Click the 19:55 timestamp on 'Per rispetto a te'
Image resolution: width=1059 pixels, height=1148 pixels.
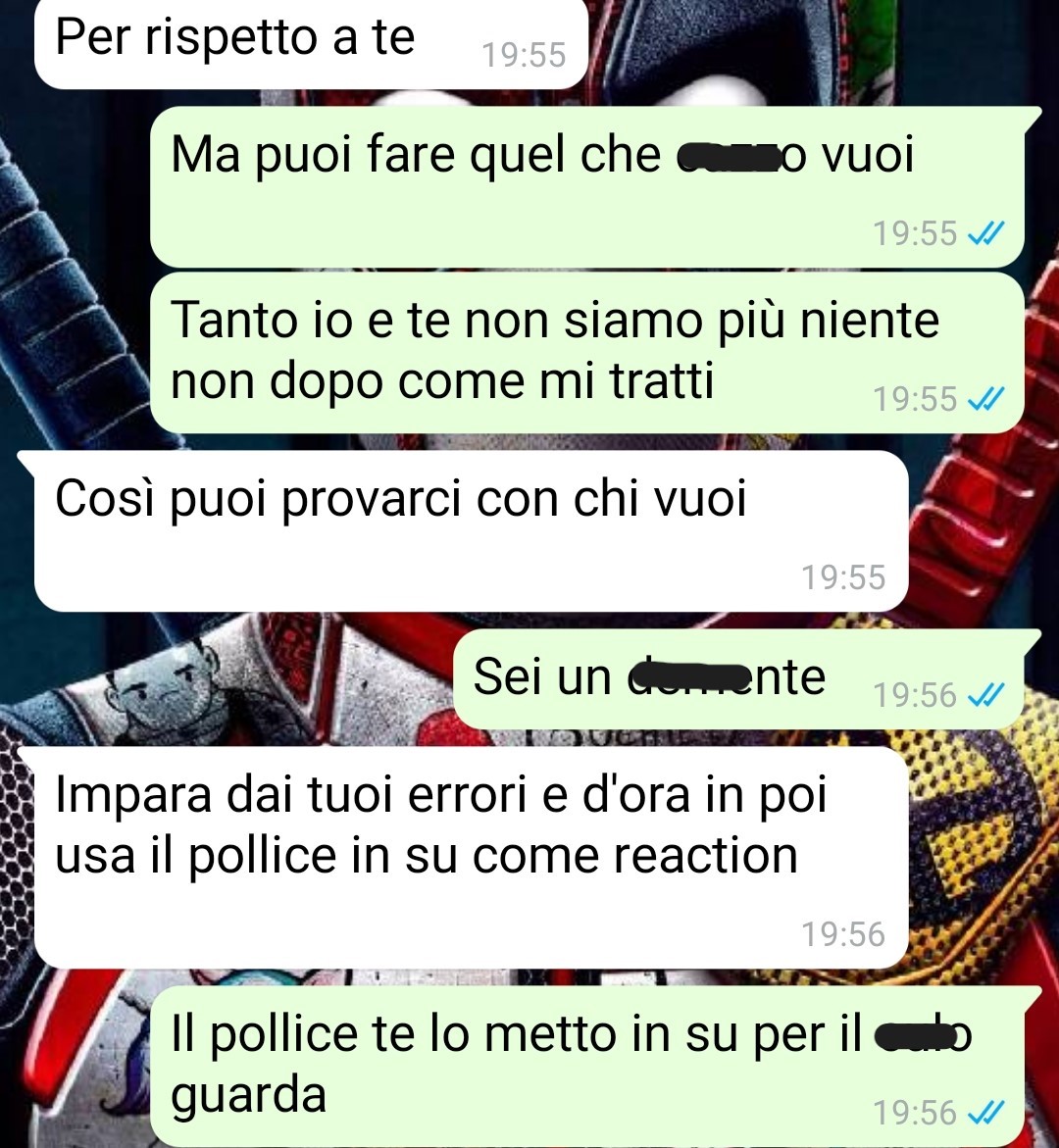[524, 55]
